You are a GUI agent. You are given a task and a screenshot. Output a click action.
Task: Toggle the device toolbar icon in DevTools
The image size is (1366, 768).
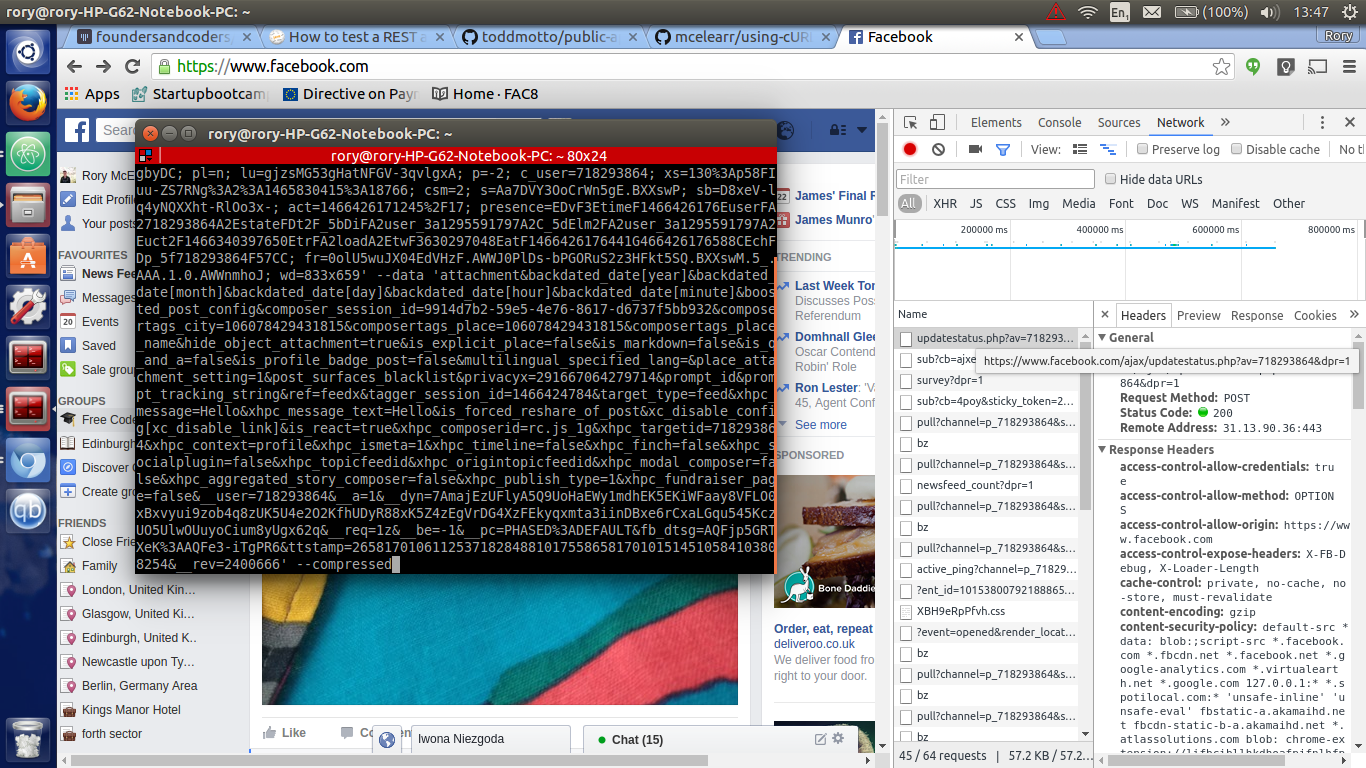pyautogui.click(x=937, y=122)
